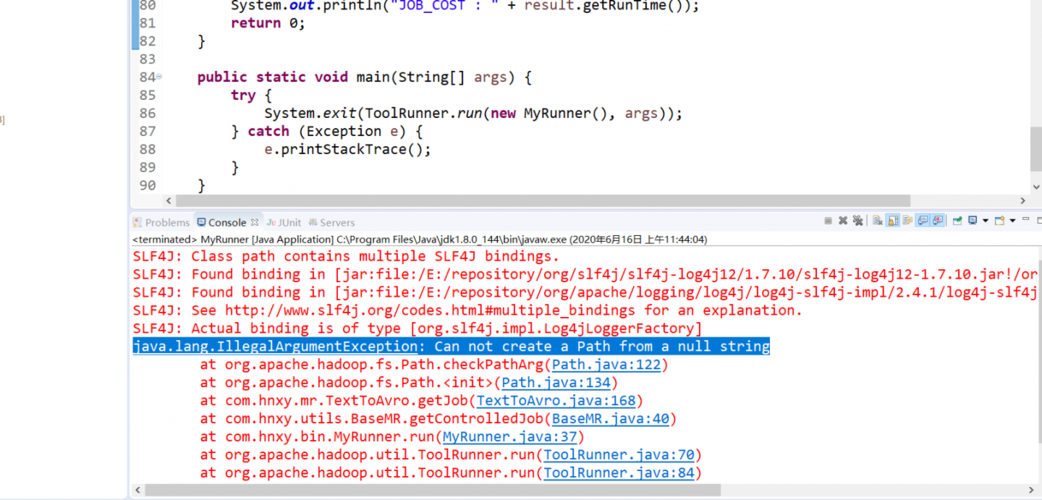The width and height of the screenshot is (1042, 500).
Task: Click the editor horizontal scrollbar thumb
Action: [543, 201]
